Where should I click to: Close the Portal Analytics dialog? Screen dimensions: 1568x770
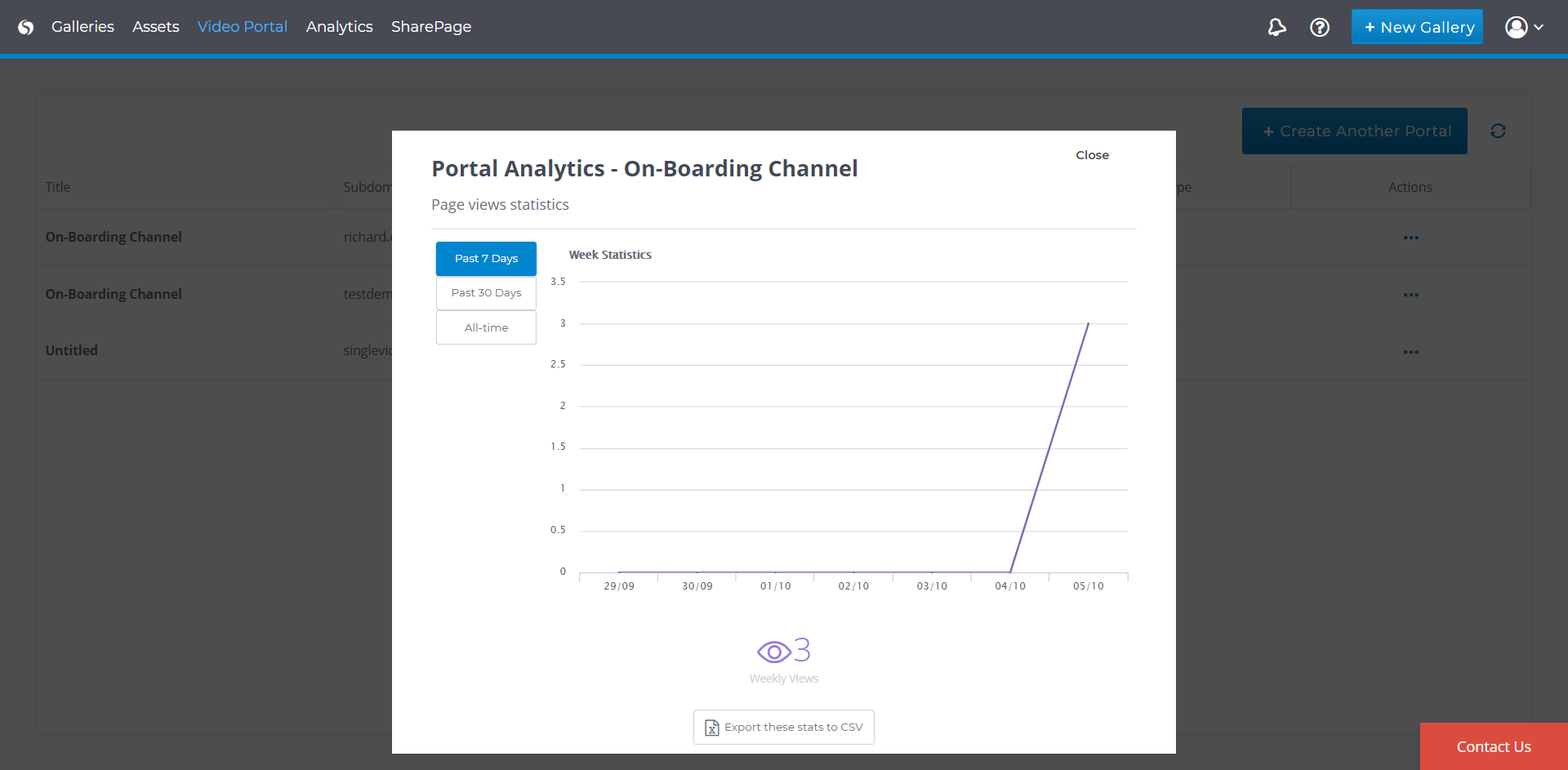pyautogui.click(x=1092, y=155)
